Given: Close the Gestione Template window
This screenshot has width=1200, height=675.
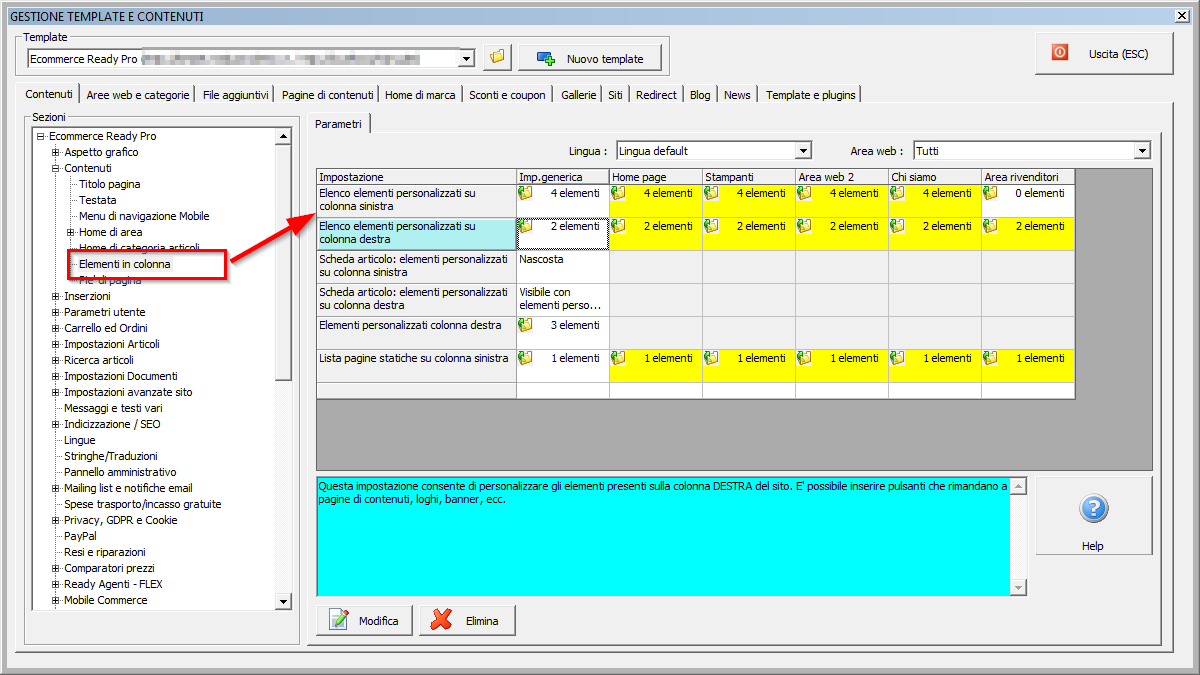Looking at the screenshot, I should 1184,15.
